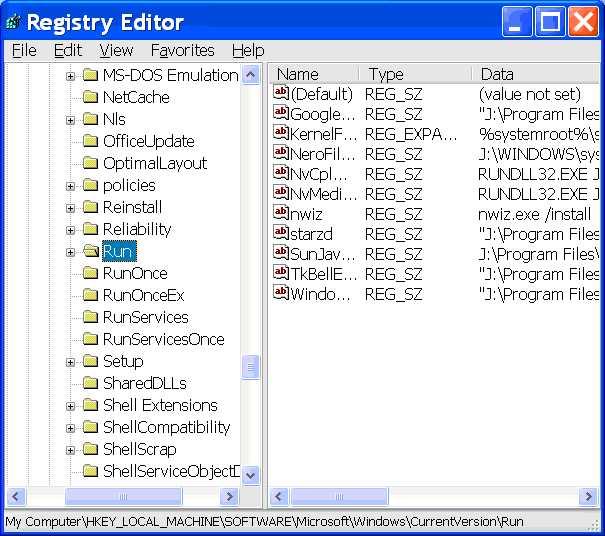Open the Favorites menu
The image size is (605, 536).
[182, 50]
